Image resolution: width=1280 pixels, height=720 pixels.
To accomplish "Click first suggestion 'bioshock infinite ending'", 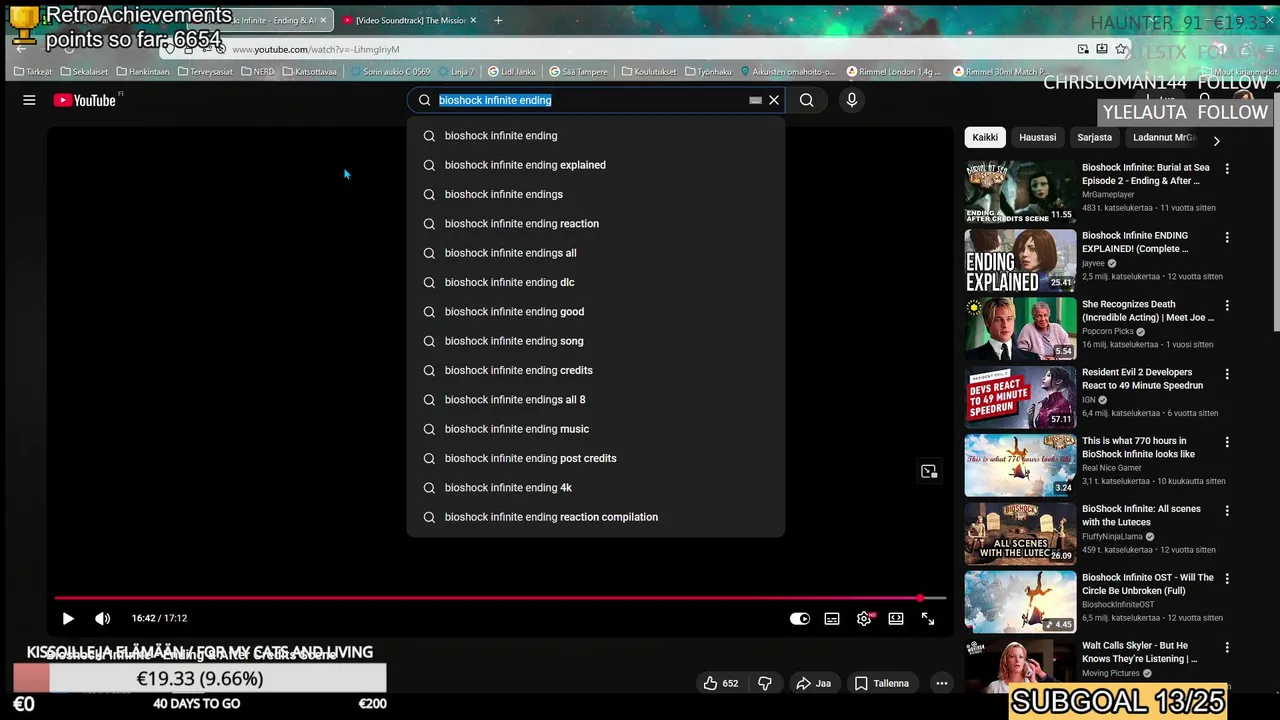I will (x=596, y=136).
